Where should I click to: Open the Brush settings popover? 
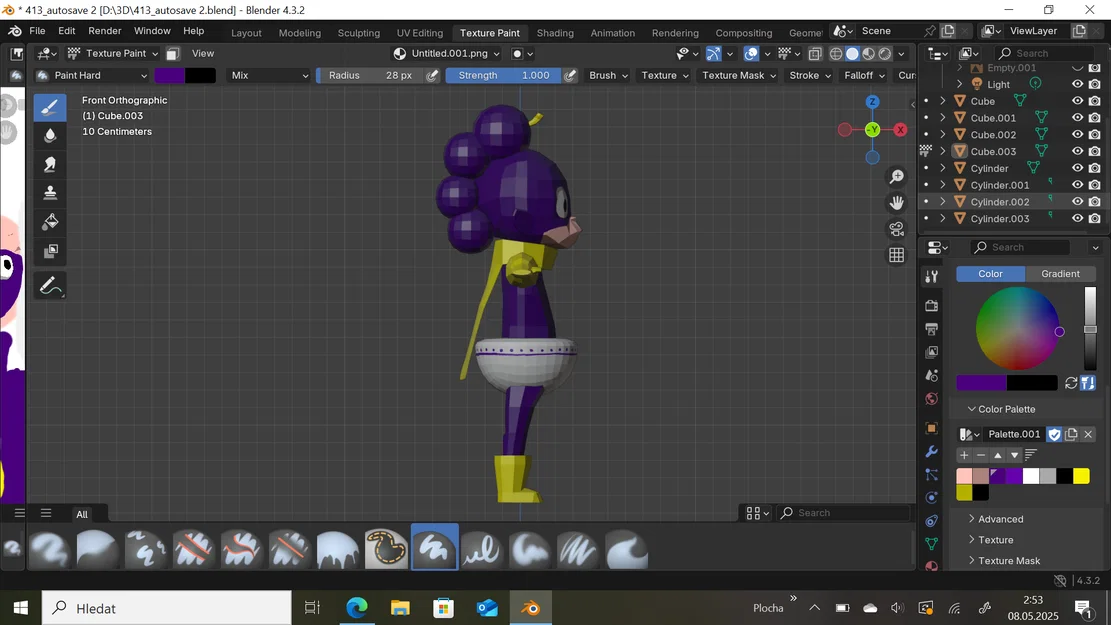click(x=609, y=75)
